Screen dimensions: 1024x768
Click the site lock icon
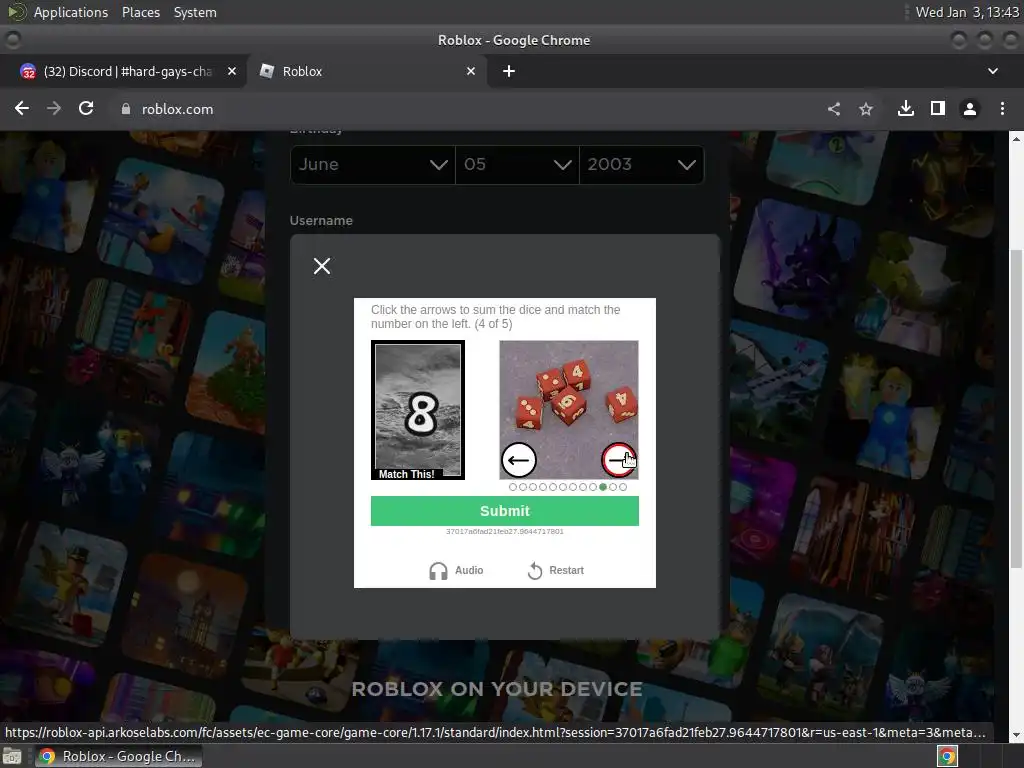pyautogui.click(x=125, y=109)
